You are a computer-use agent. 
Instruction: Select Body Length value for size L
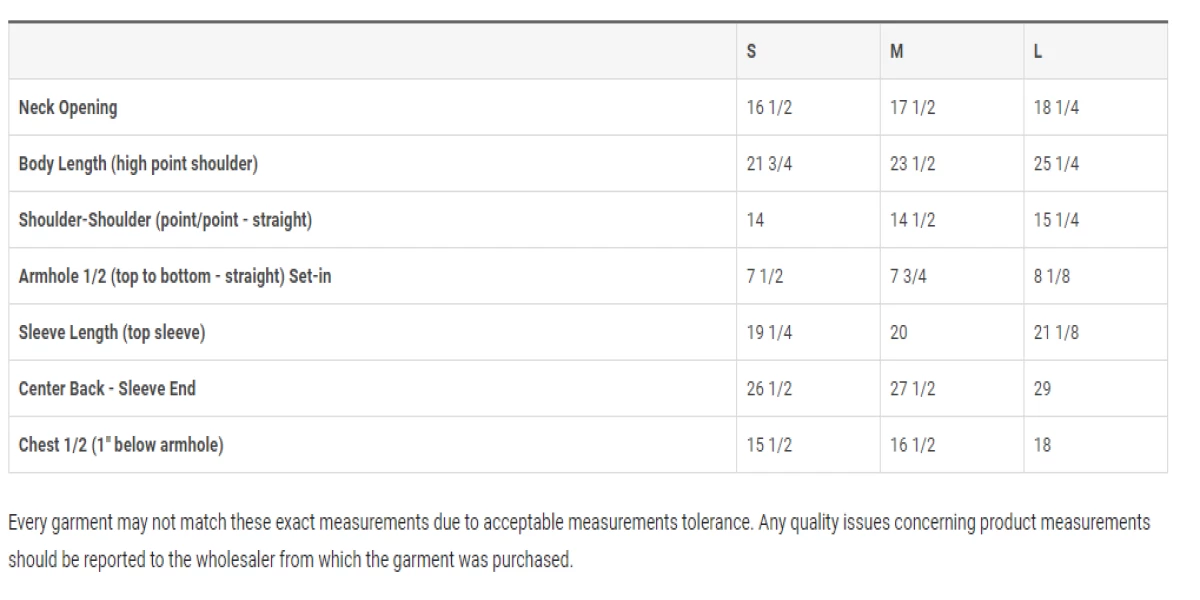pyautogui.click(x=1056, y=164)
